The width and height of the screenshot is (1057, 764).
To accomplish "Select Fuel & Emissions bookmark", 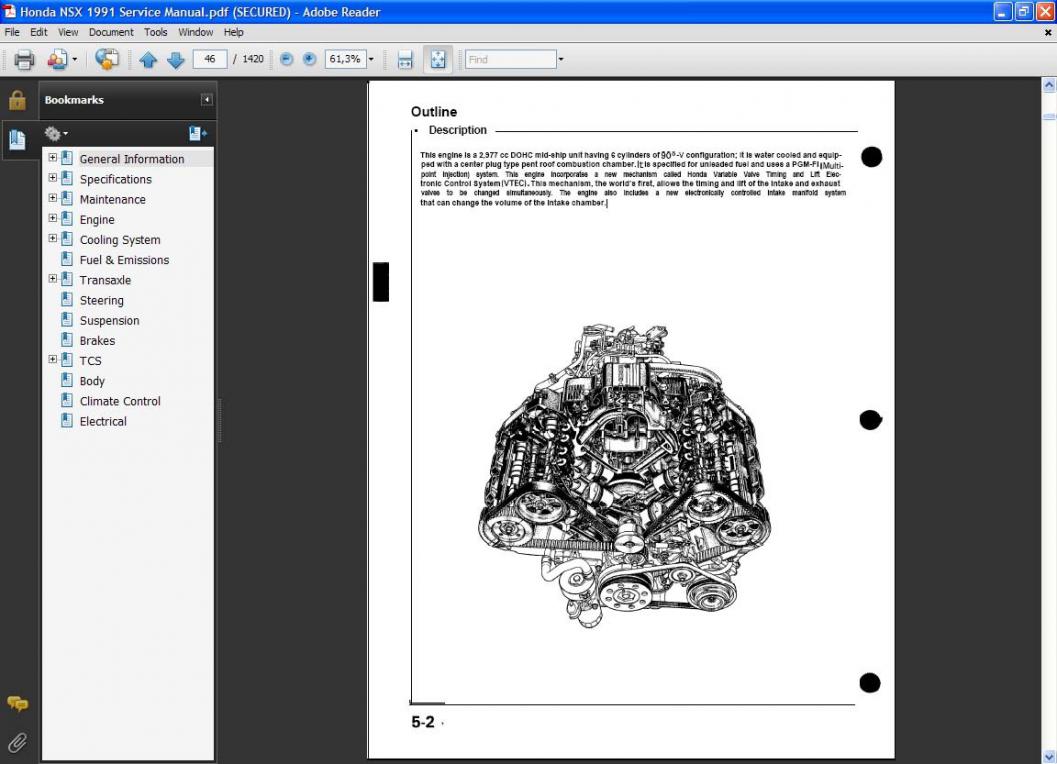I will pyautogui.click(x=125, y=260).
